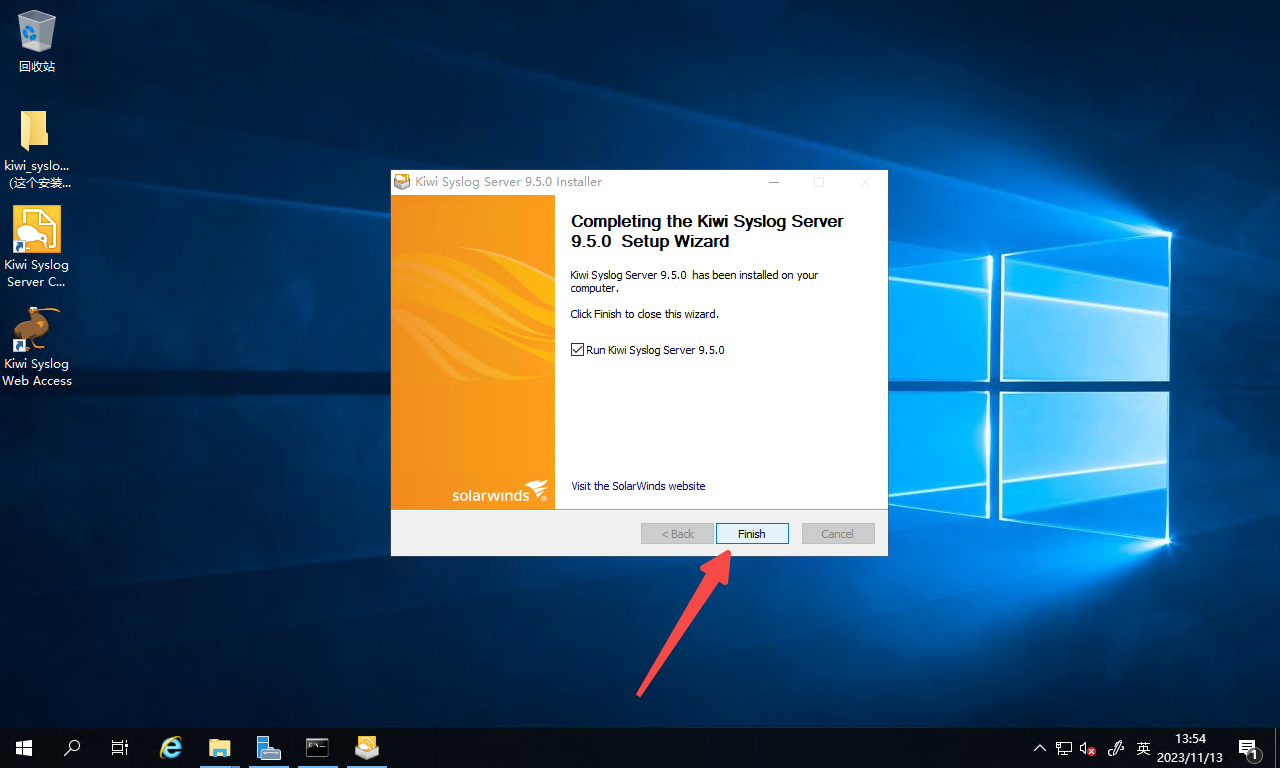Open Server Manager from the taskbar
Image resolution: width=1280 pixels, height=768 pixels.
(268, 748)
